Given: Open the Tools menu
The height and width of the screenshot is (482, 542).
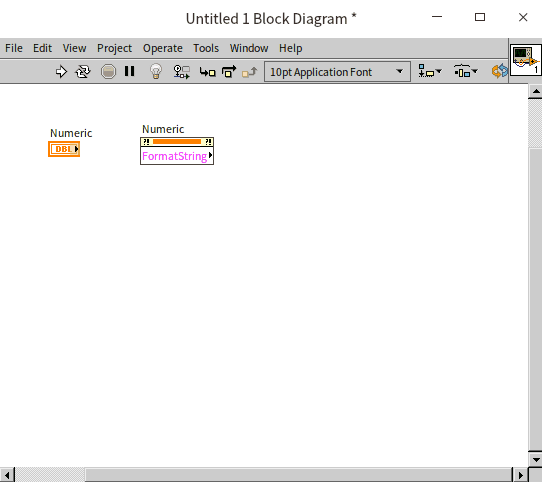Looking at the screenshot, I should click(206, 48).
